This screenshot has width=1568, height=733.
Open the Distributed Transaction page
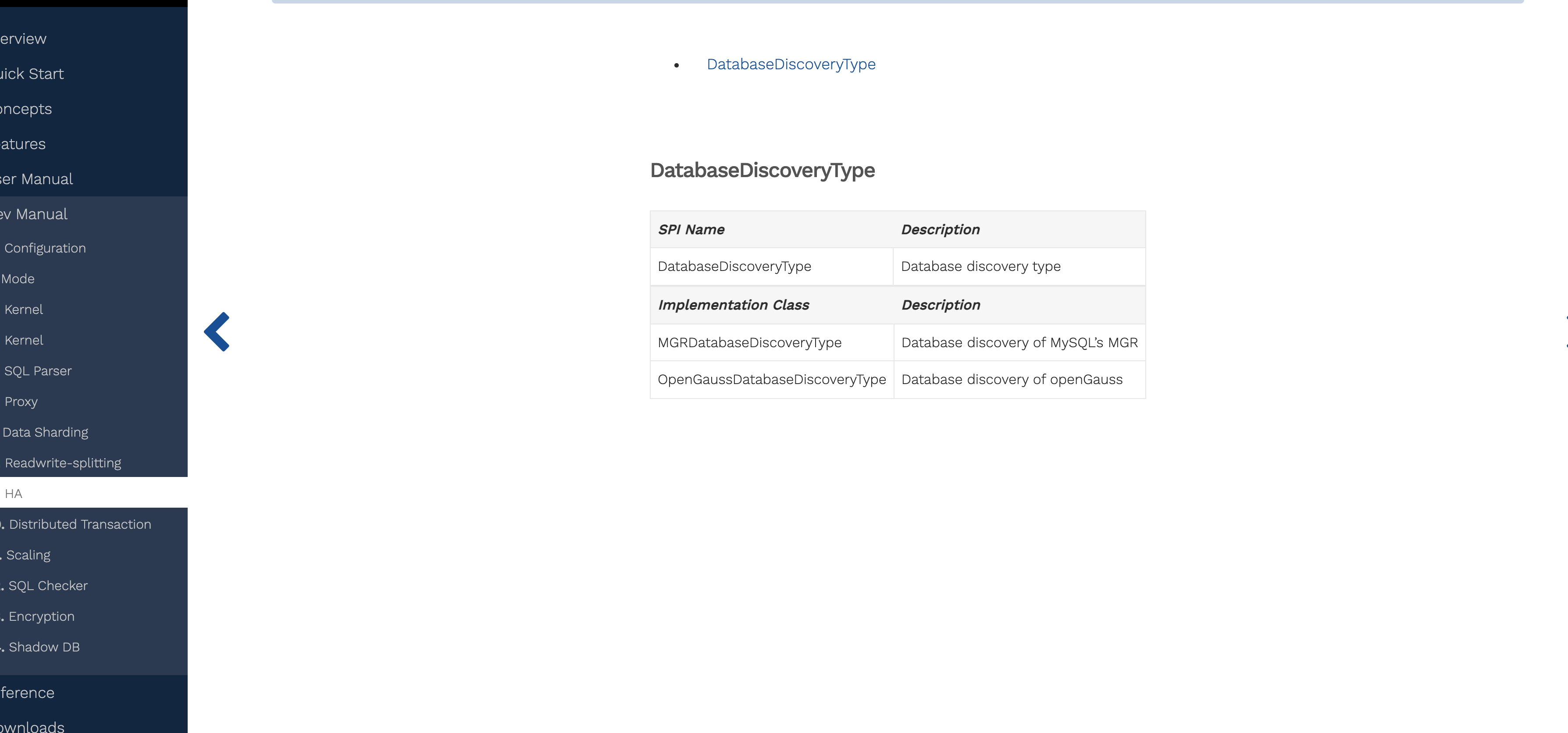80,524
